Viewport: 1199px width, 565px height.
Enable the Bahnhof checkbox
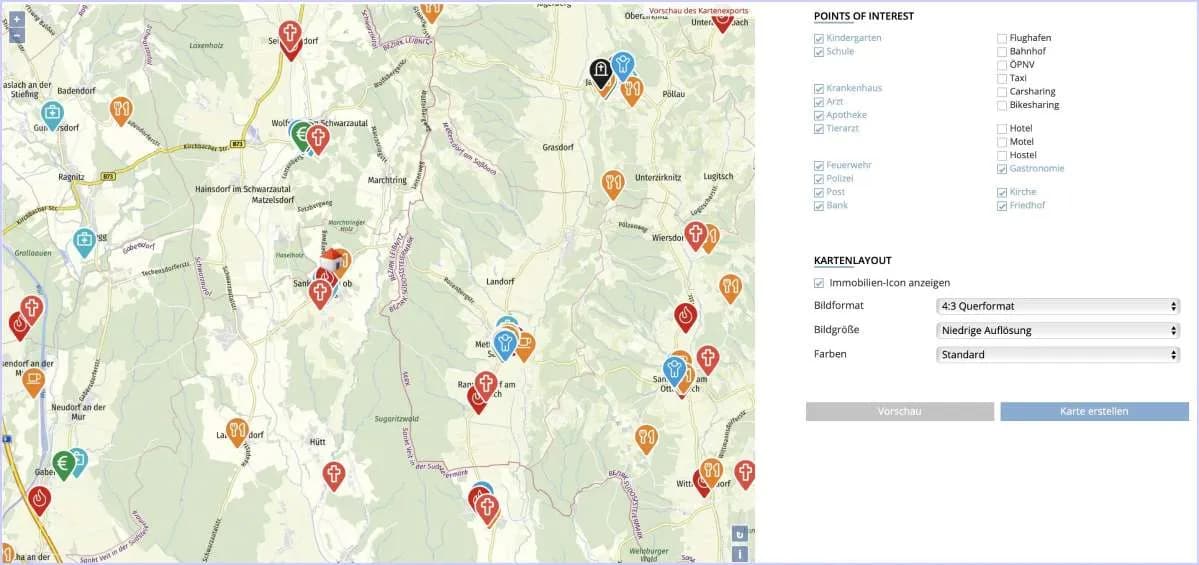pyautogui.click(x=1002, y=52)
